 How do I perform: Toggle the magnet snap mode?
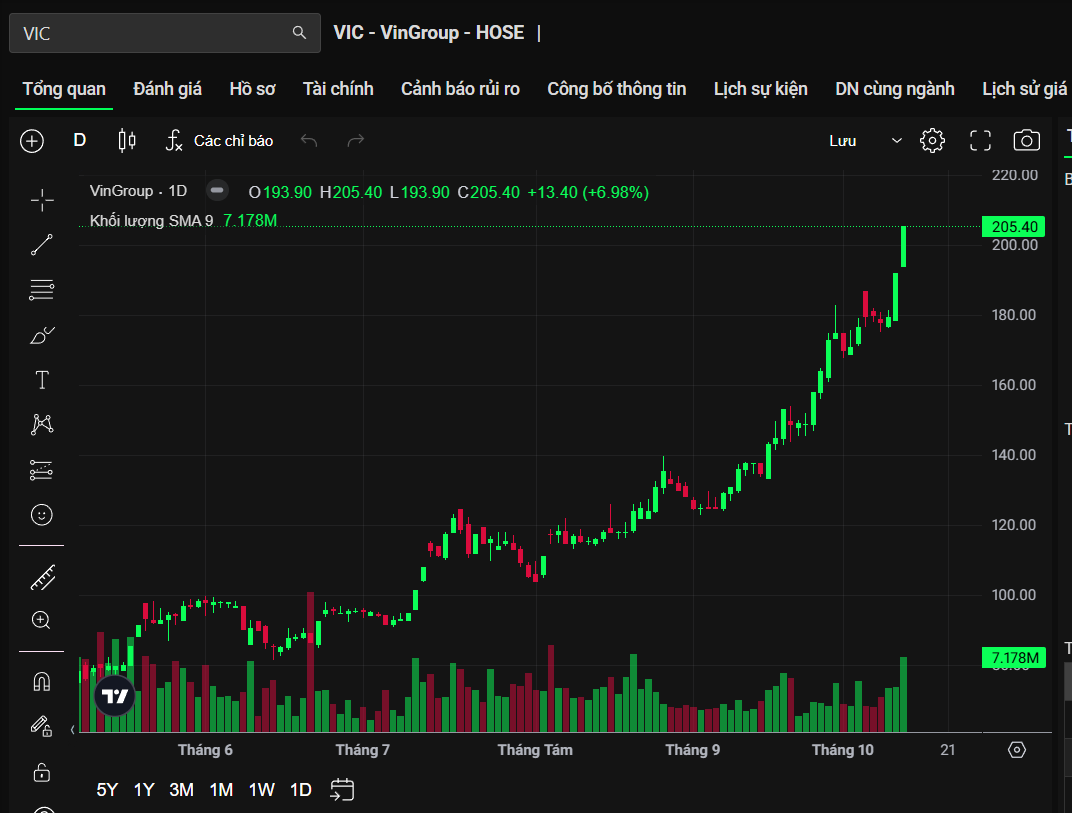click(42, 682)
